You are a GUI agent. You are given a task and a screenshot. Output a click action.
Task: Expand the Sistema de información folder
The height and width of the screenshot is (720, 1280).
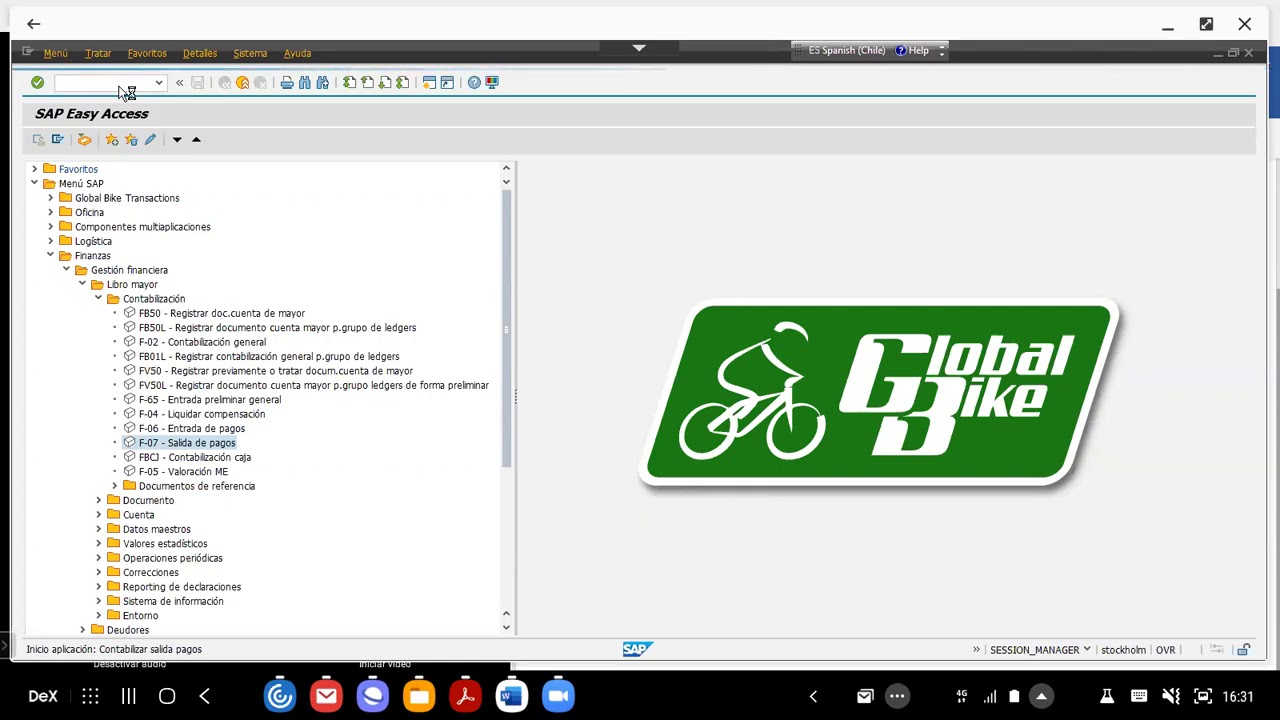pos(99,601)
